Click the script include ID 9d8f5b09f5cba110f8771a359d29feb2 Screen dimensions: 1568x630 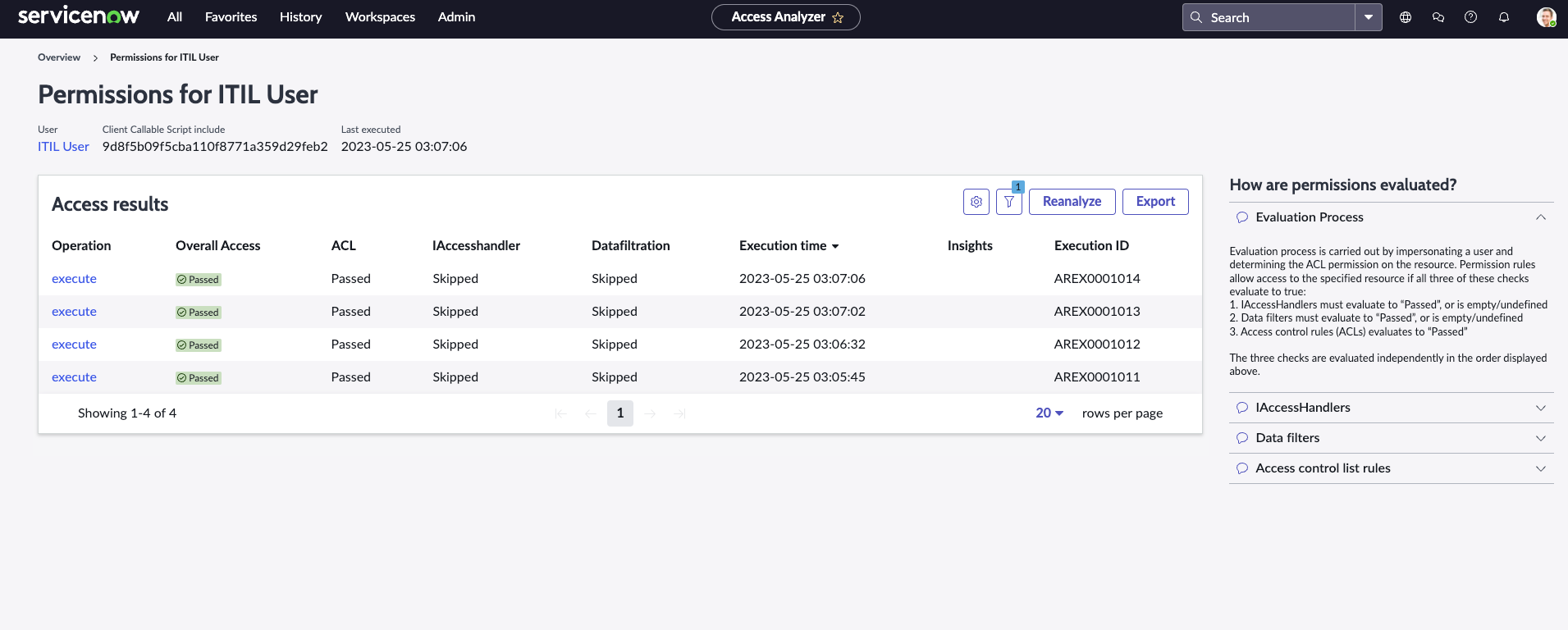(x=215, y=147)
